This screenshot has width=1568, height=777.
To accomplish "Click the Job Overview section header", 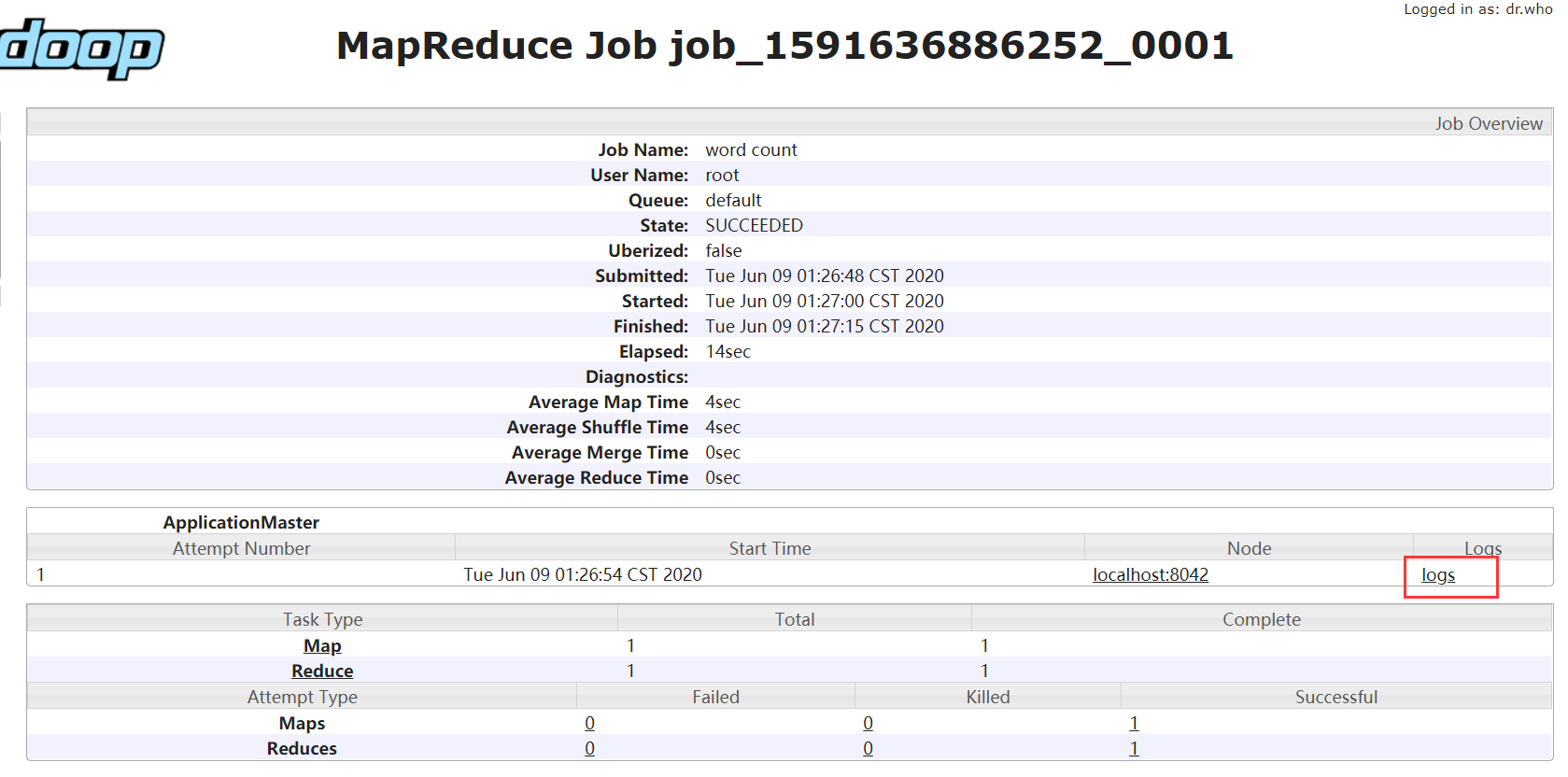I will click(x=1488, y=124).
